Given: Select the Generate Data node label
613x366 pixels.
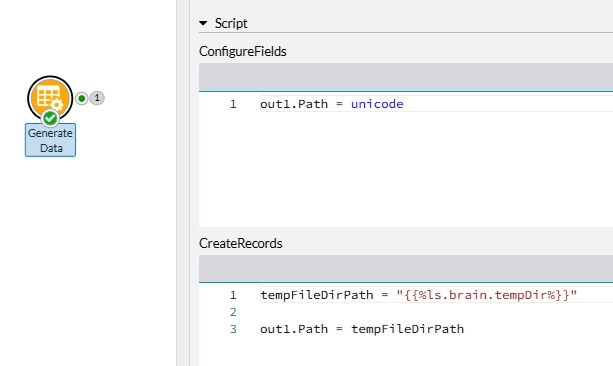Looking at the screenshot, I should (50, 140).
